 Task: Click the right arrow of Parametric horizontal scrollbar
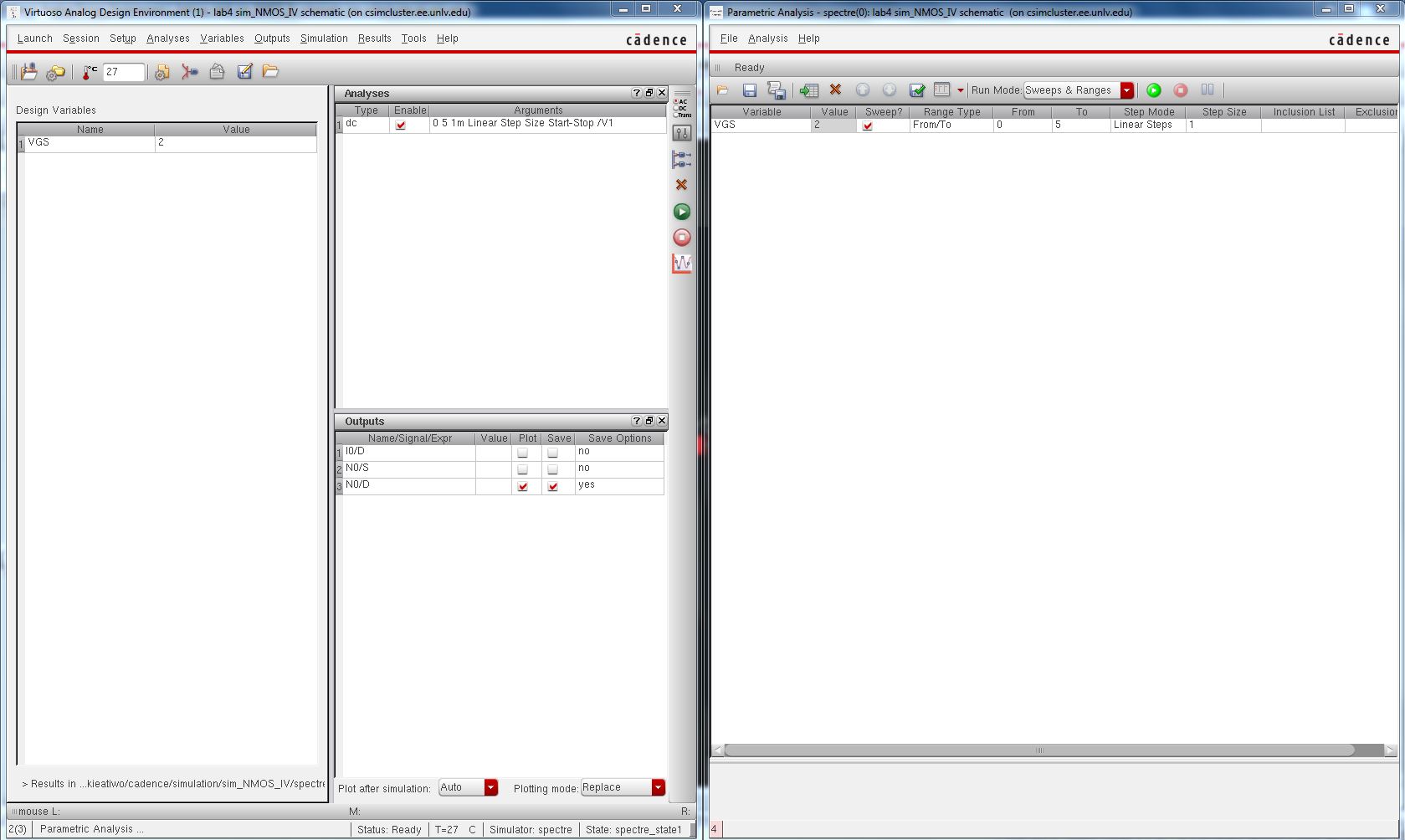[x=1390, y=750]
